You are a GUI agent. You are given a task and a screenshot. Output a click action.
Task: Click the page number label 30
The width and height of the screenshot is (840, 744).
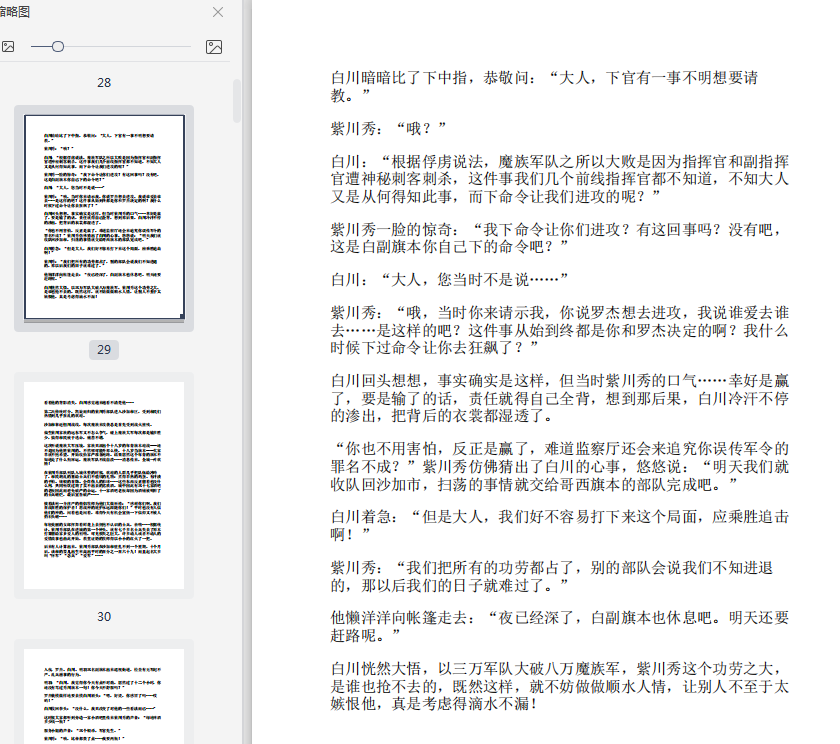(x=104, y=617)
